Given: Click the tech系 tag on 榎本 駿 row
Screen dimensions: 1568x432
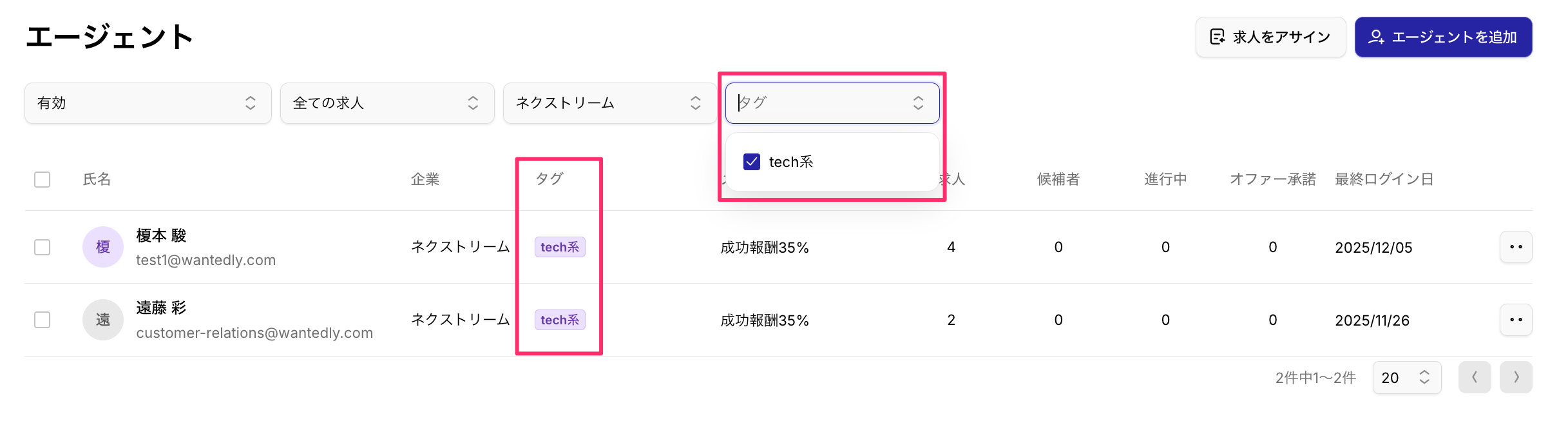Looking at the screenshot, I should (x=560, y=247).
